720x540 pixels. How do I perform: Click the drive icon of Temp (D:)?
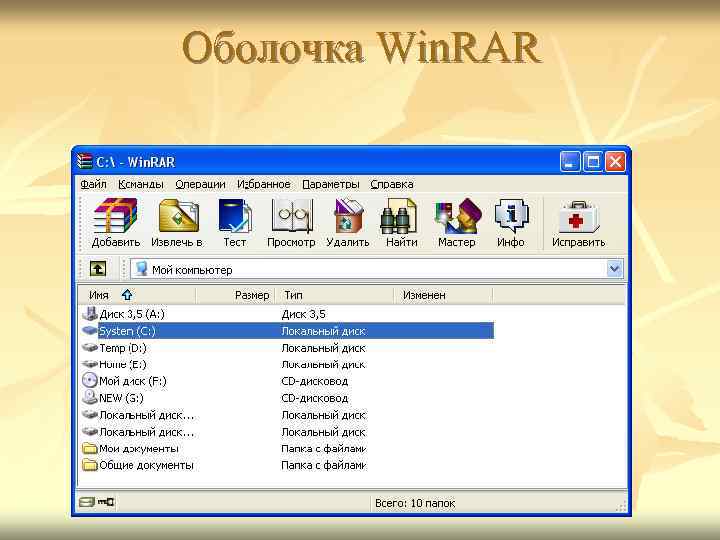point(90,348)
